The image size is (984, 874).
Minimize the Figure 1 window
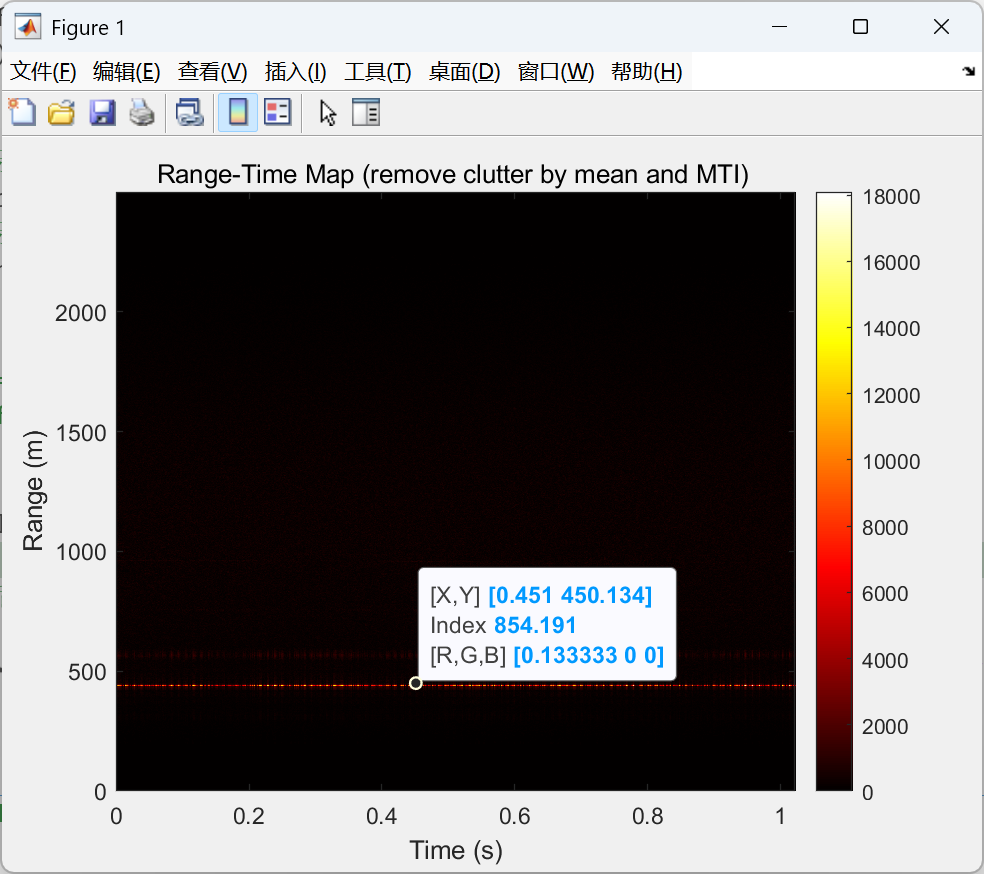click(x=779, y=27)
